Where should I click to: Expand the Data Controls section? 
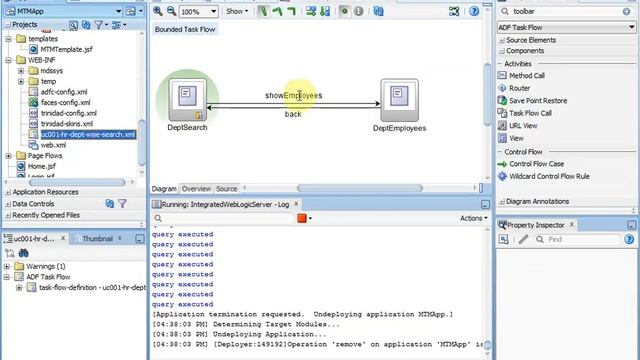pos(8,204)
